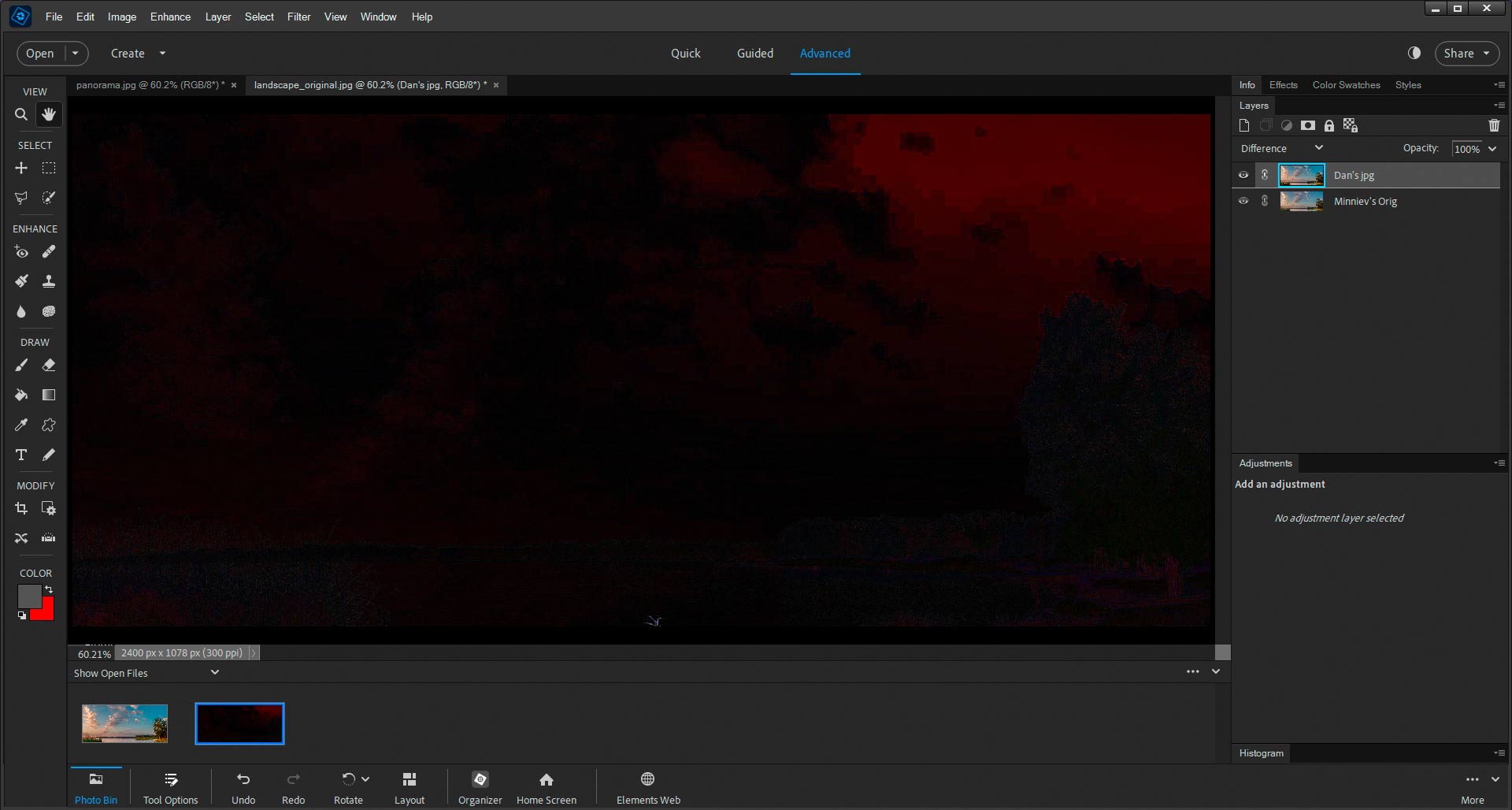Image resolution: width=1512 pixels, height=810 pixels.
Task: Expand the Opacity 100% dropdown
Action: 1492,149
